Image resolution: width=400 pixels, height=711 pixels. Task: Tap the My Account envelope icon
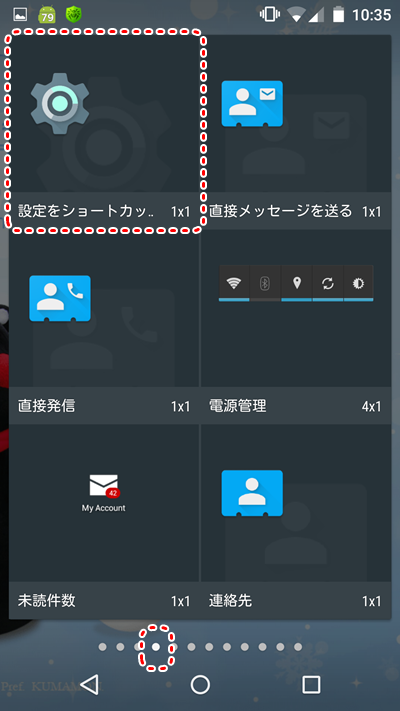click(103, 485)
